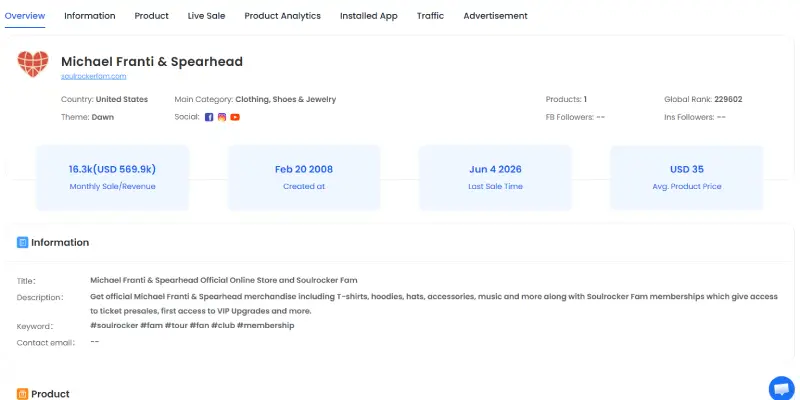Click the Country United States value
The height and width of the screenshot is (400, 800).
pos(122,99)
